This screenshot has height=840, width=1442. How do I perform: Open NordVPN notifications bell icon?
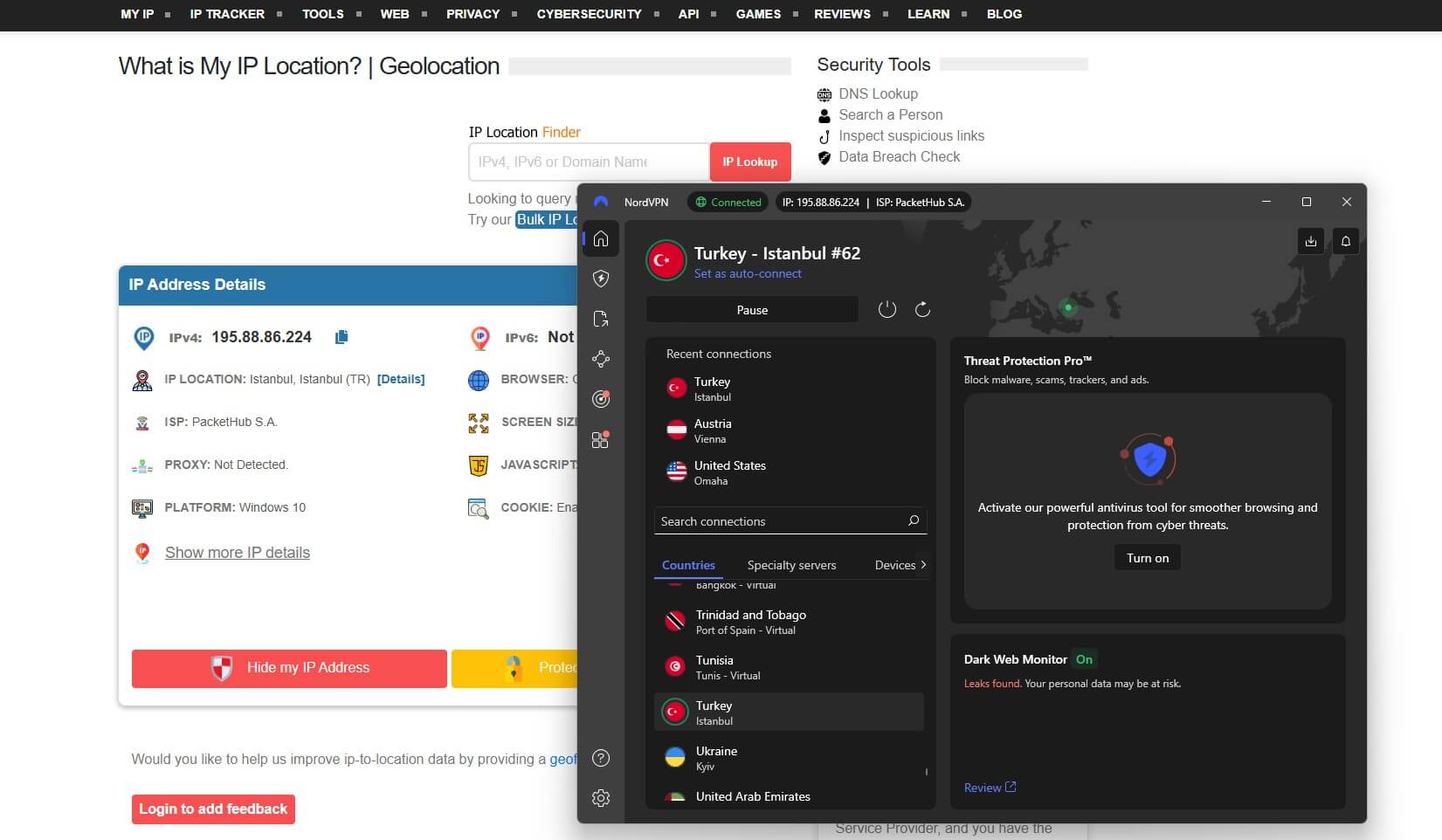pos(1345,241)
